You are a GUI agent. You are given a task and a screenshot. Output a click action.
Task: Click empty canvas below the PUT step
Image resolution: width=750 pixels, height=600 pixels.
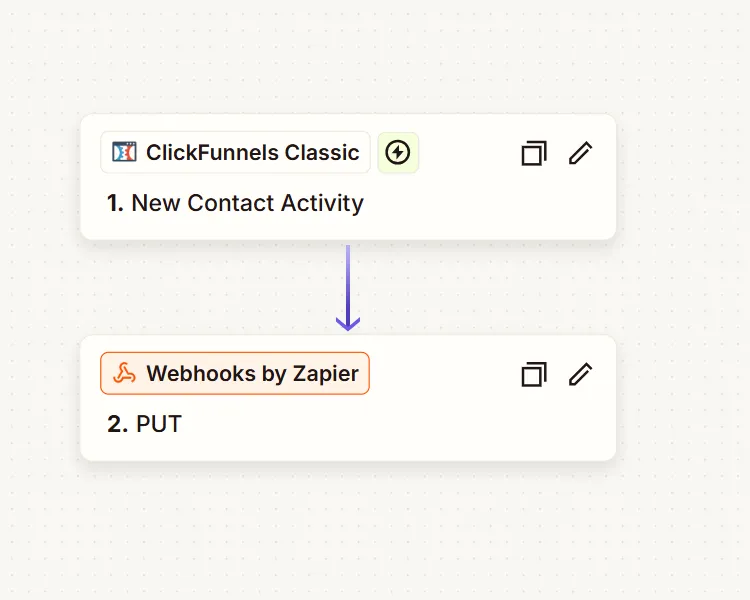tap(348, 530)
